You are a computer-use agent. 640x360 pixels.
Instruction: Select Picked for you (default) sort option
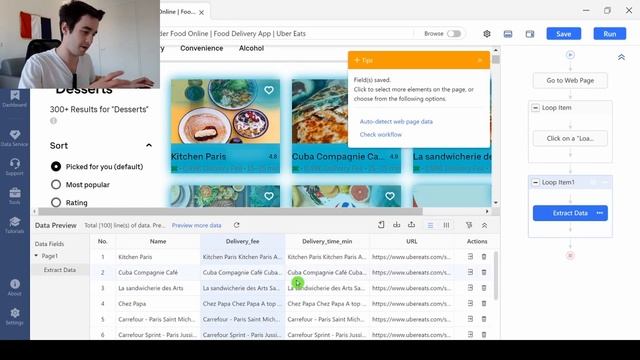tap(56, 167)
